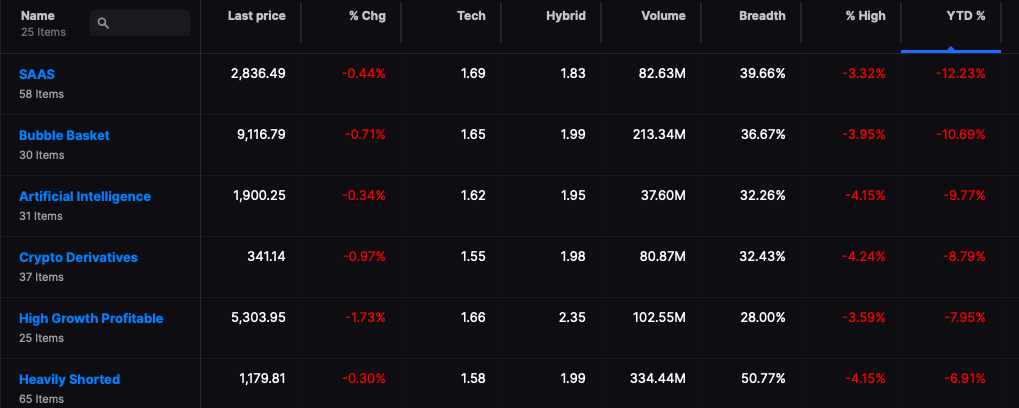1019x408 pixels.
Task: Sort table by Volume column
Action: pos(664,16)
